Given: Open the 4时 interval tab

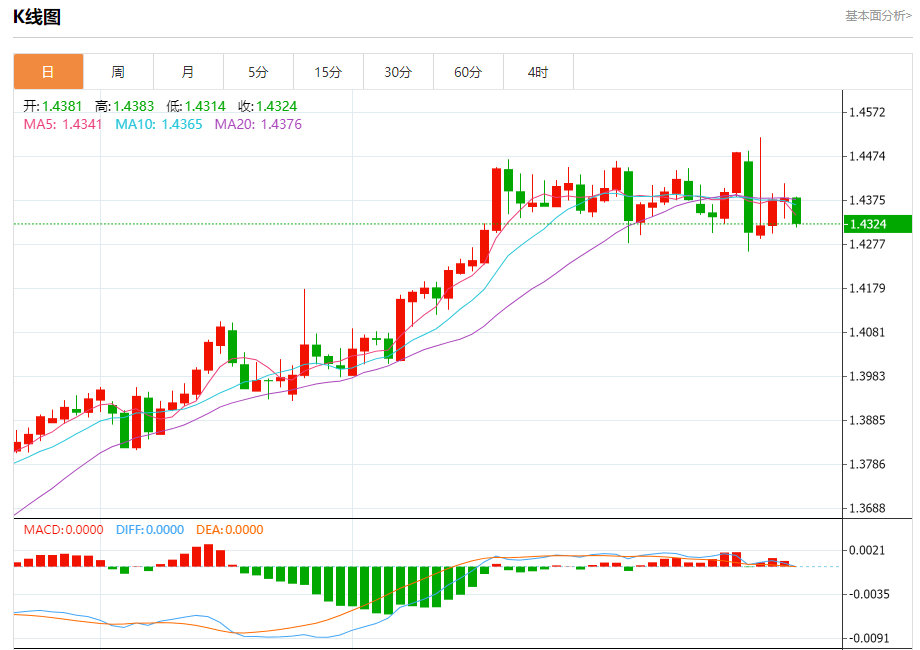Looking at the screenshot, I should coord(538,72).
